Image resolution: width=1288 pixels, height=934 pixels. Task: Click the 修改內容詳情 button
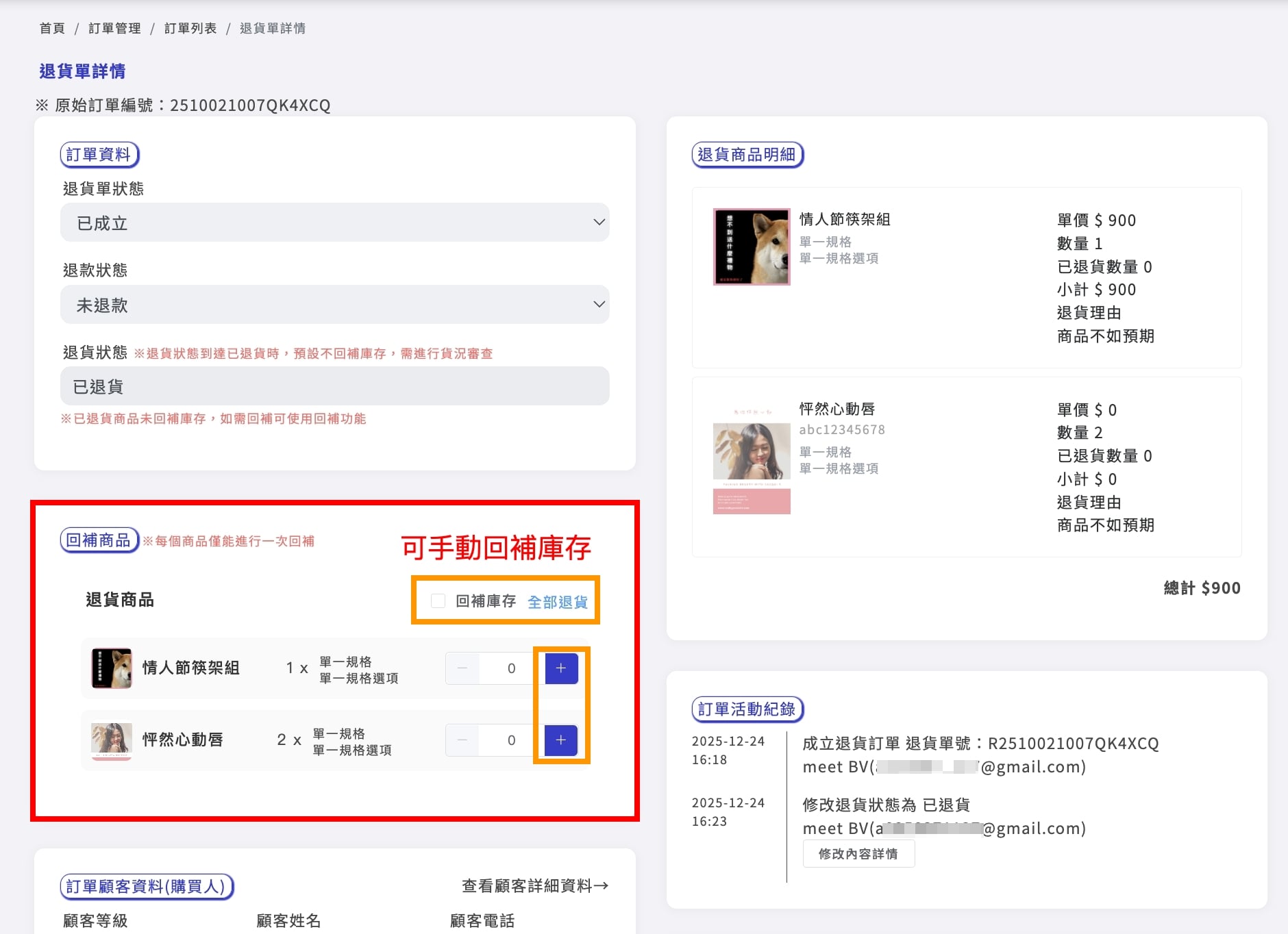[x=858, y=854]
